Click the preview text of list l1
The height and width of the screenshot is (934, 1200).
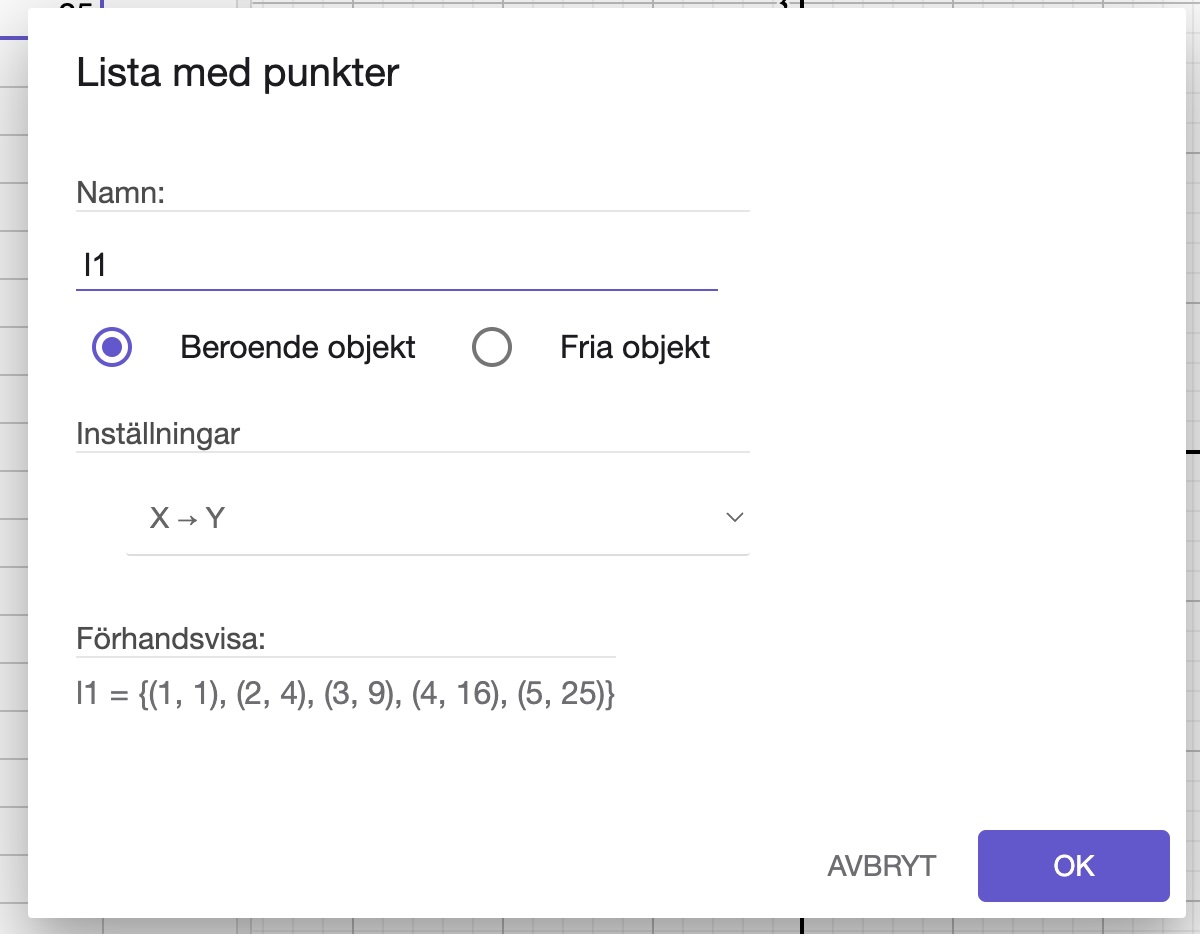345,694
